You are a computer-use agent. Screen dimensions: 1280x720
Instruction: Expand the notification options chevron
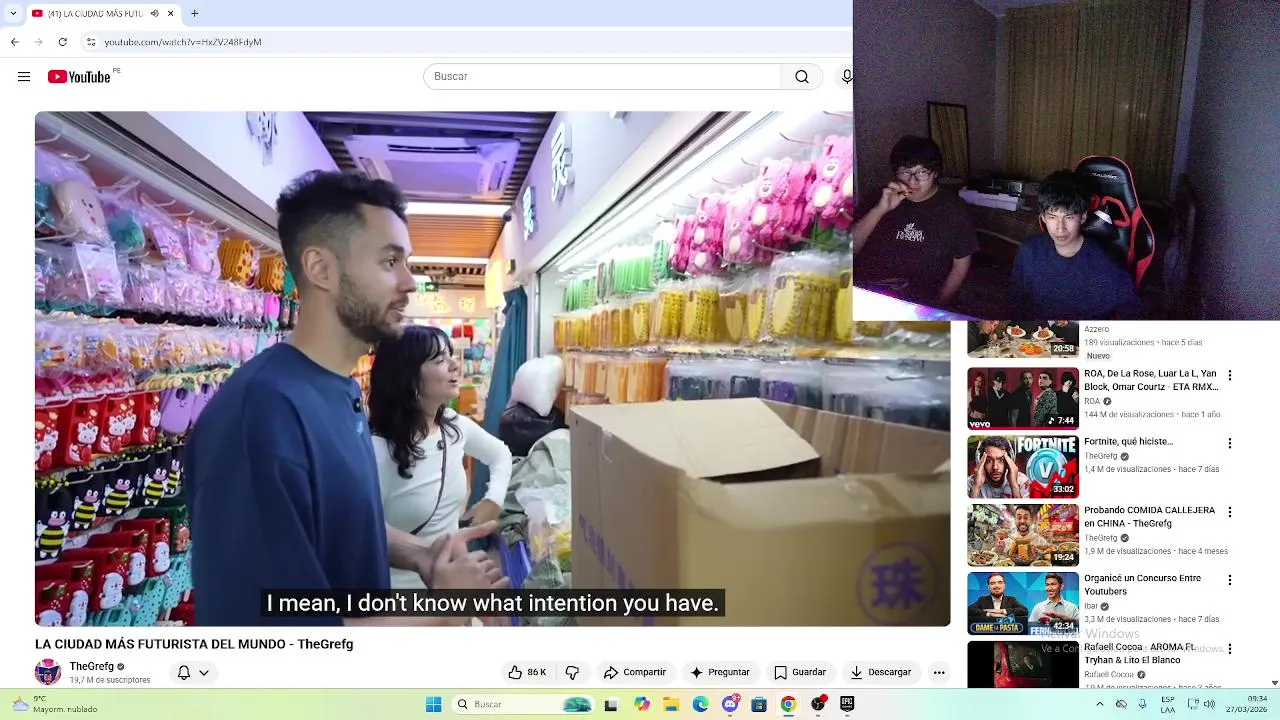click(x=204, y=673)
